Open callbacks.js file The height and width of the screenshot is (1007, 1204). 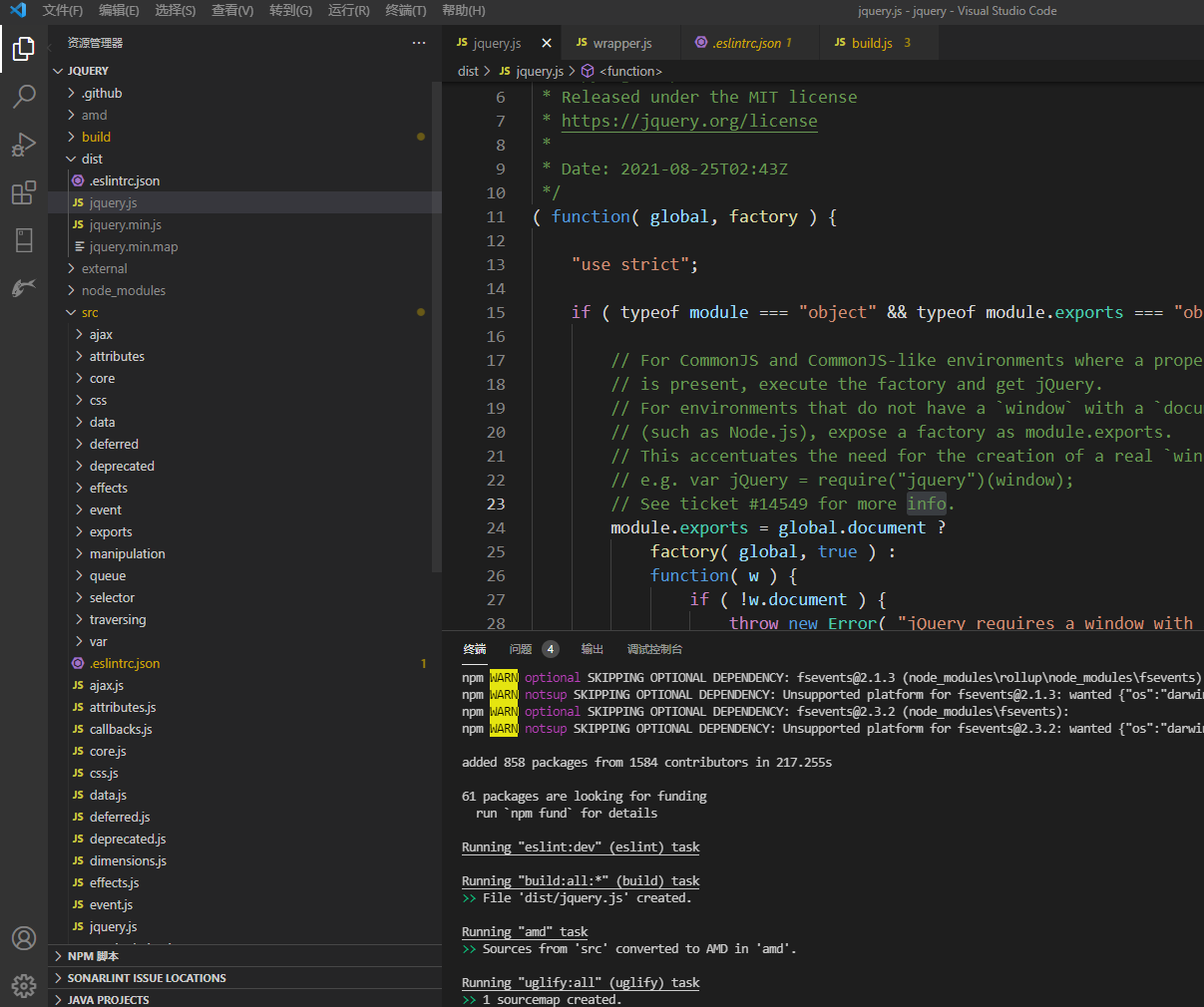click(x=244, y=729)
